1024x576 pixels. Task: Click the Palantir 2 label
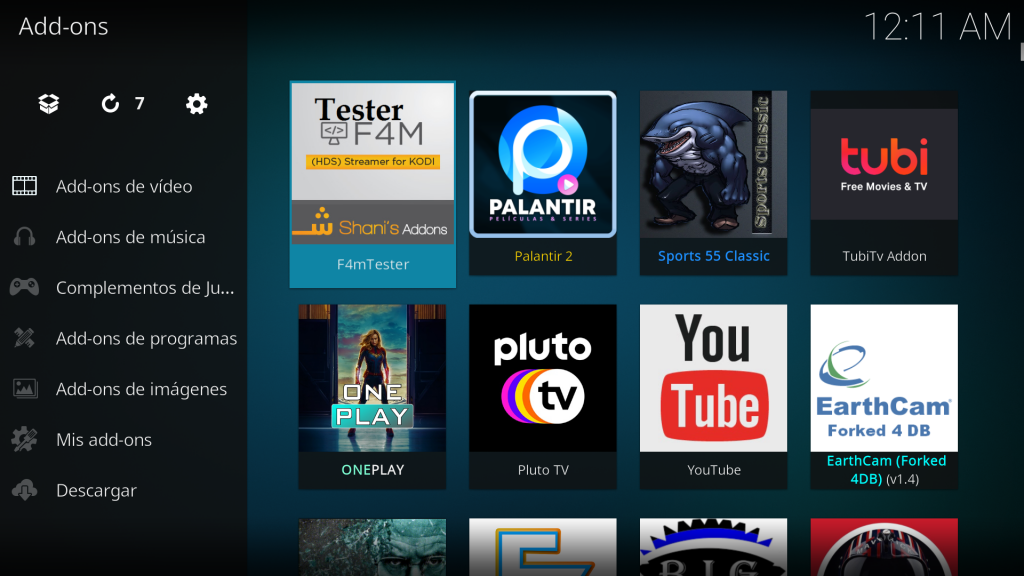pos(543,256)
